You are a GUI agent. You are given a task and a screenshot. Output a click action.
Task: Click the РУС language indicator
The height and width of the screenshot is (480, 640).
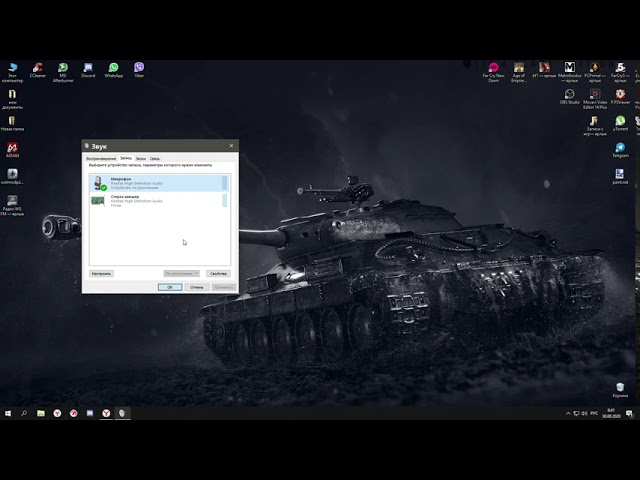594,413
